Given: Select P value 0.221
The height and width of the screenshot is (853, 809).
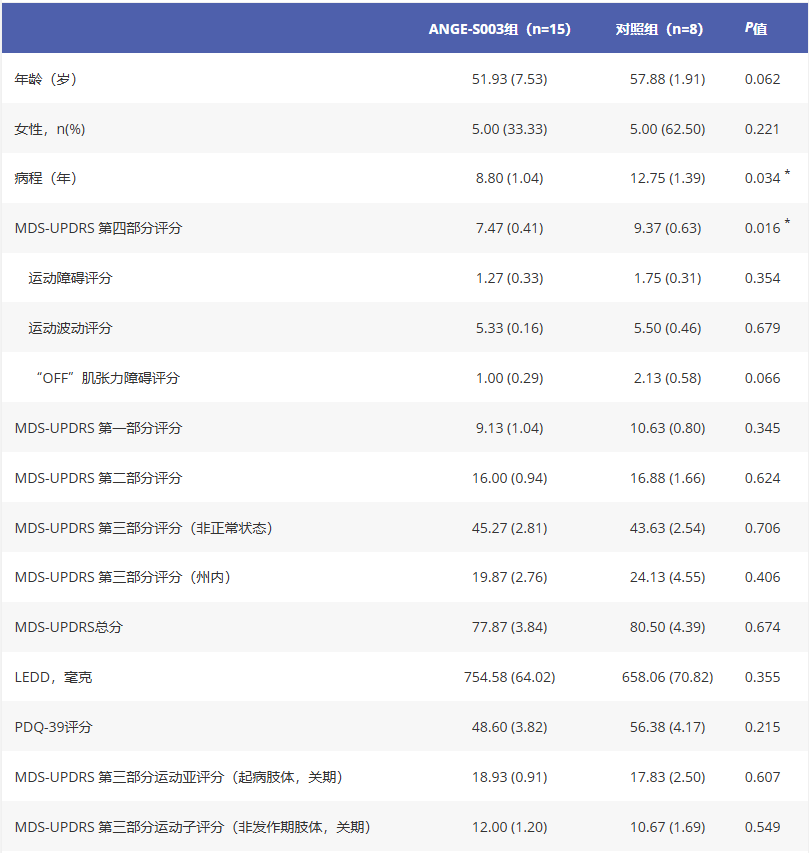Looking at the screenshot, I should pos(762,129).
